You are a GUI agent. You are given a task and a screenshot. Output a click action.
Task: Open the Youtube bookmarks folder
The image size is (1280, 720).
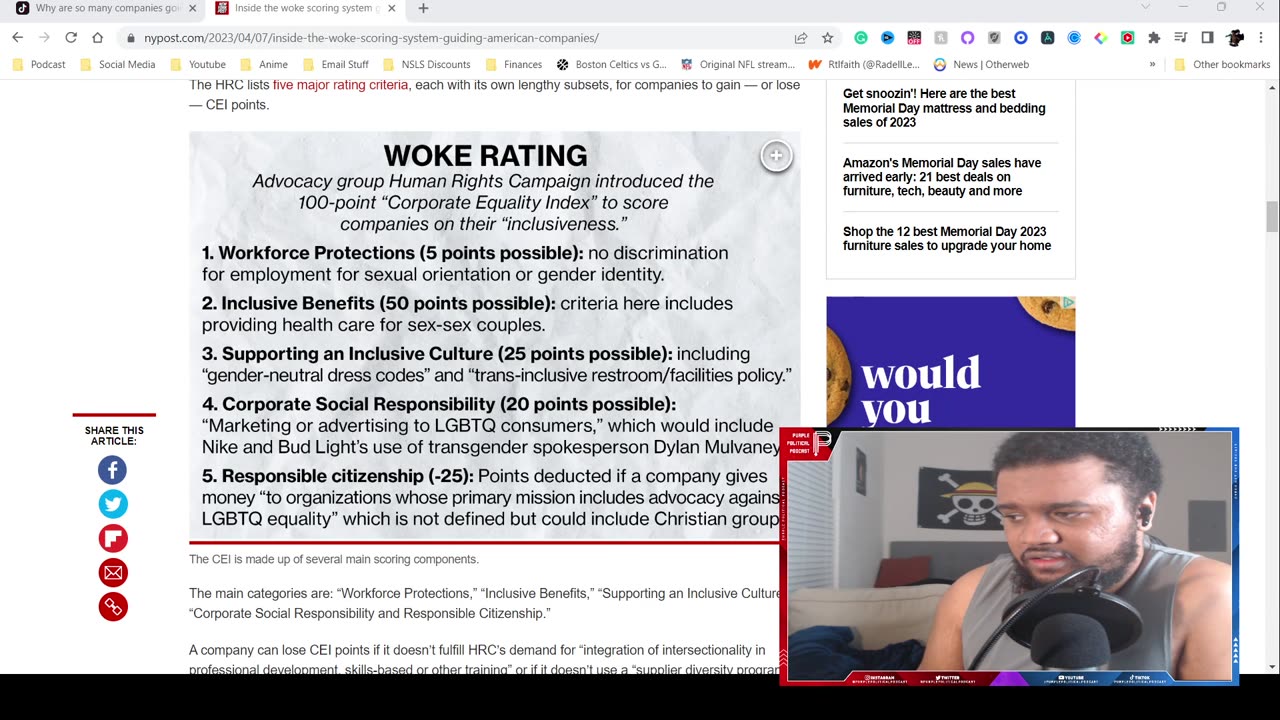(x=197, y=64)
